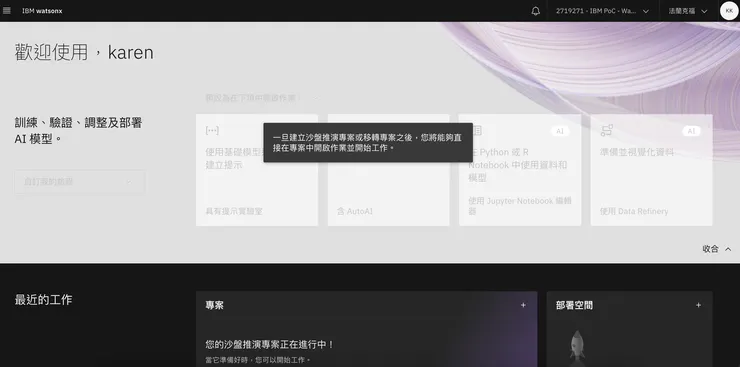This screenshot has width=740, height=367.
Task: Open the 使用基礎模型建立提示 card
Action: click(257, 170)
